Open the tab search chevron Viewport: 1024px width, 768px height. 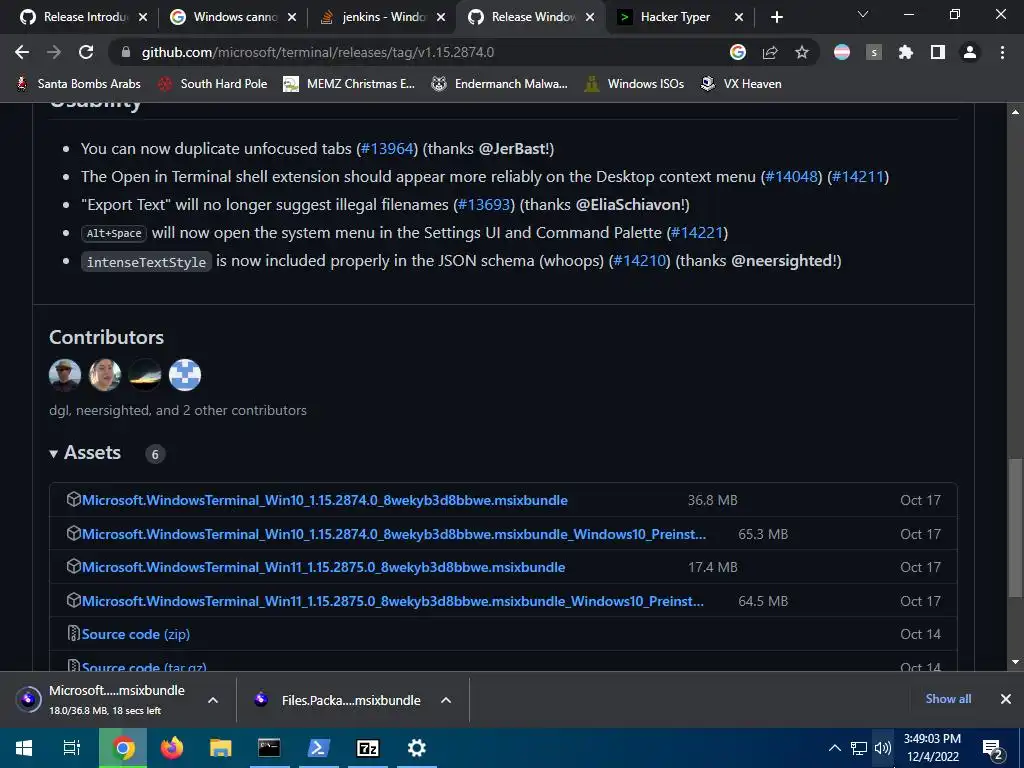(863, 14)
